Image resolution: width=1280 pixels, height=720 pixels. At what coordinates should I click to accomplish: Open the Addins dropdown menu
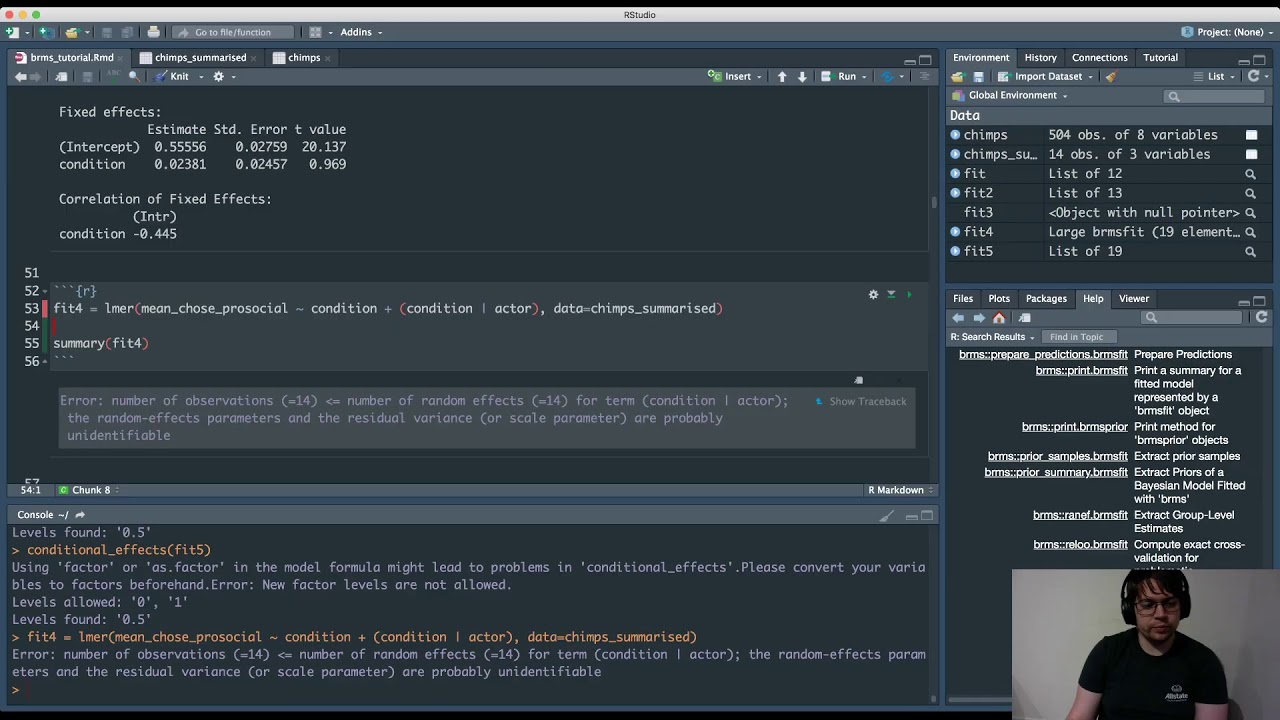tap(361, 32)
